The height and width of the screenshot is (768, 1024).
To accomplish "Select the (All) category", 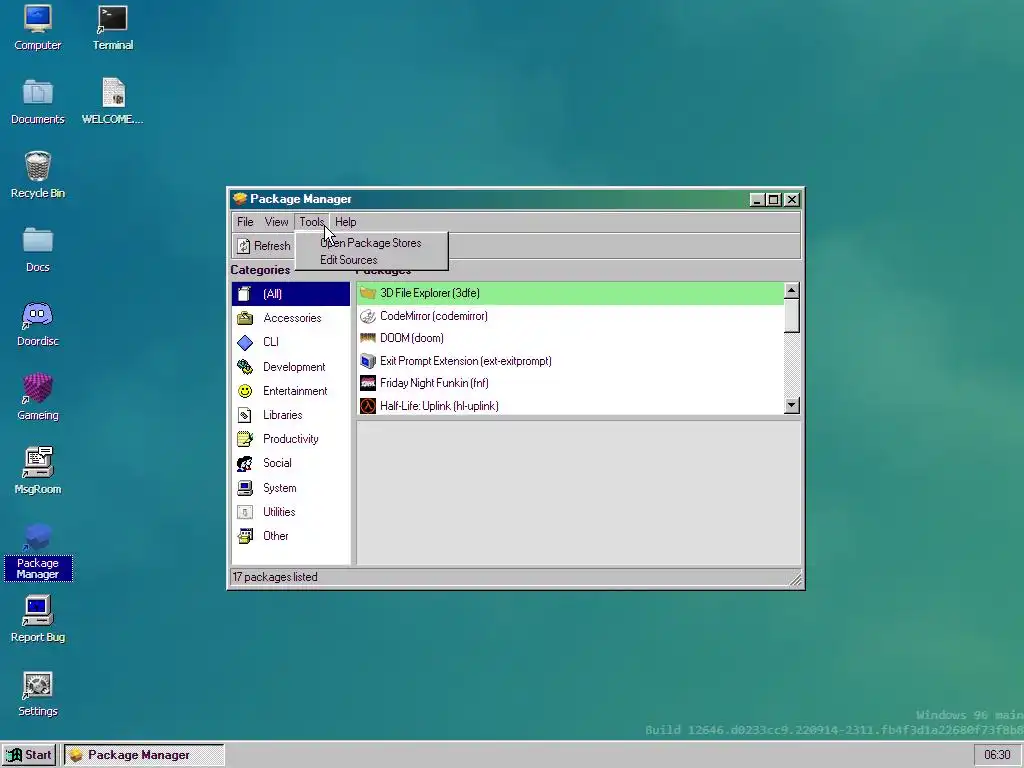I will (291, 294).
